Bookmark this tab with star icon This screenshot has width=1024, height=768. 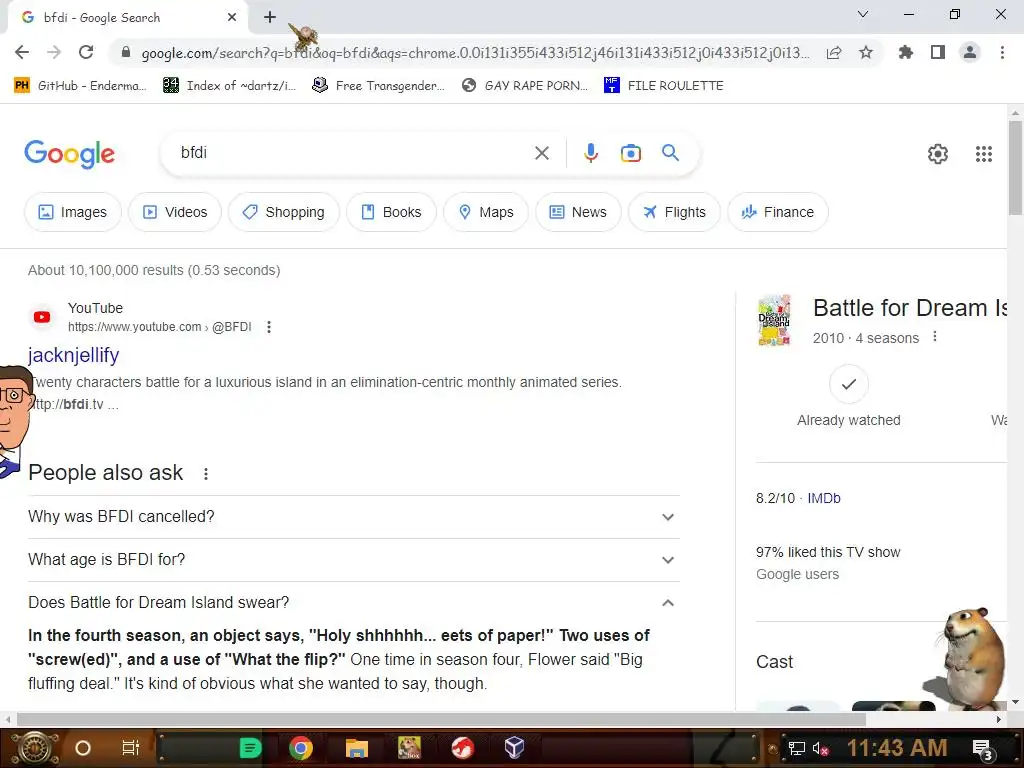[x=866, y=52]
